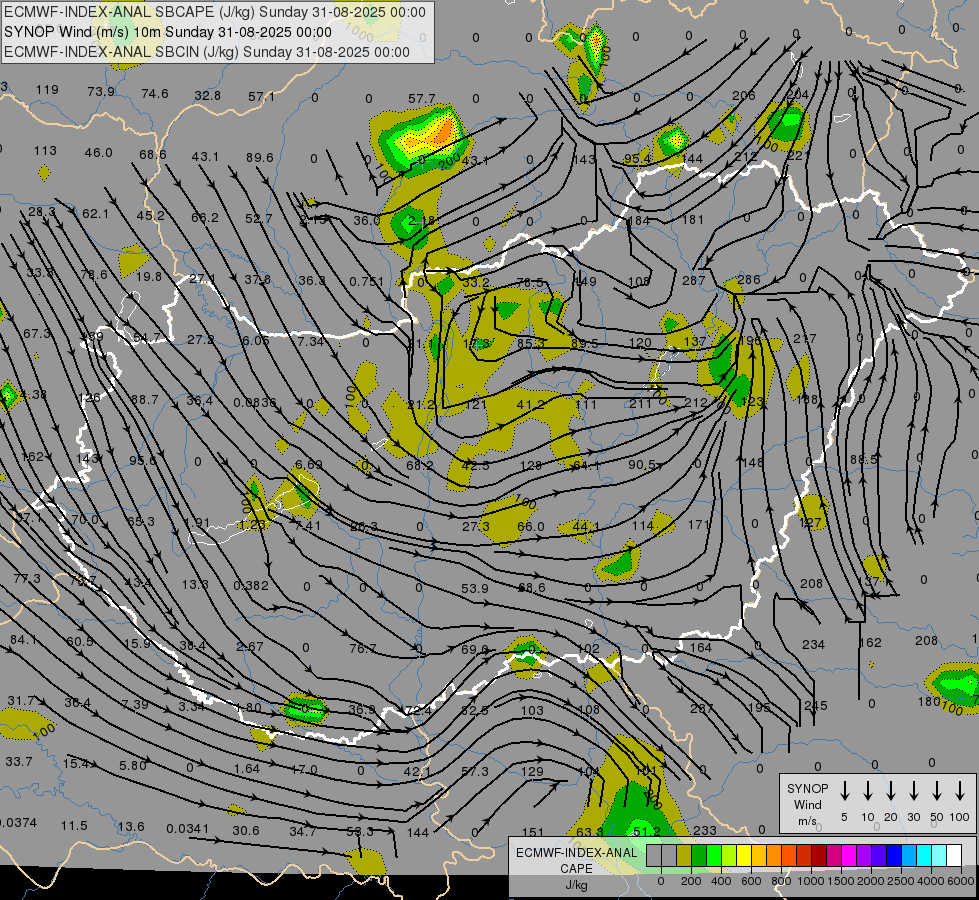The image size is (979, 900).
Task: Click the 217 value on the map
Action: coord(805,339)
